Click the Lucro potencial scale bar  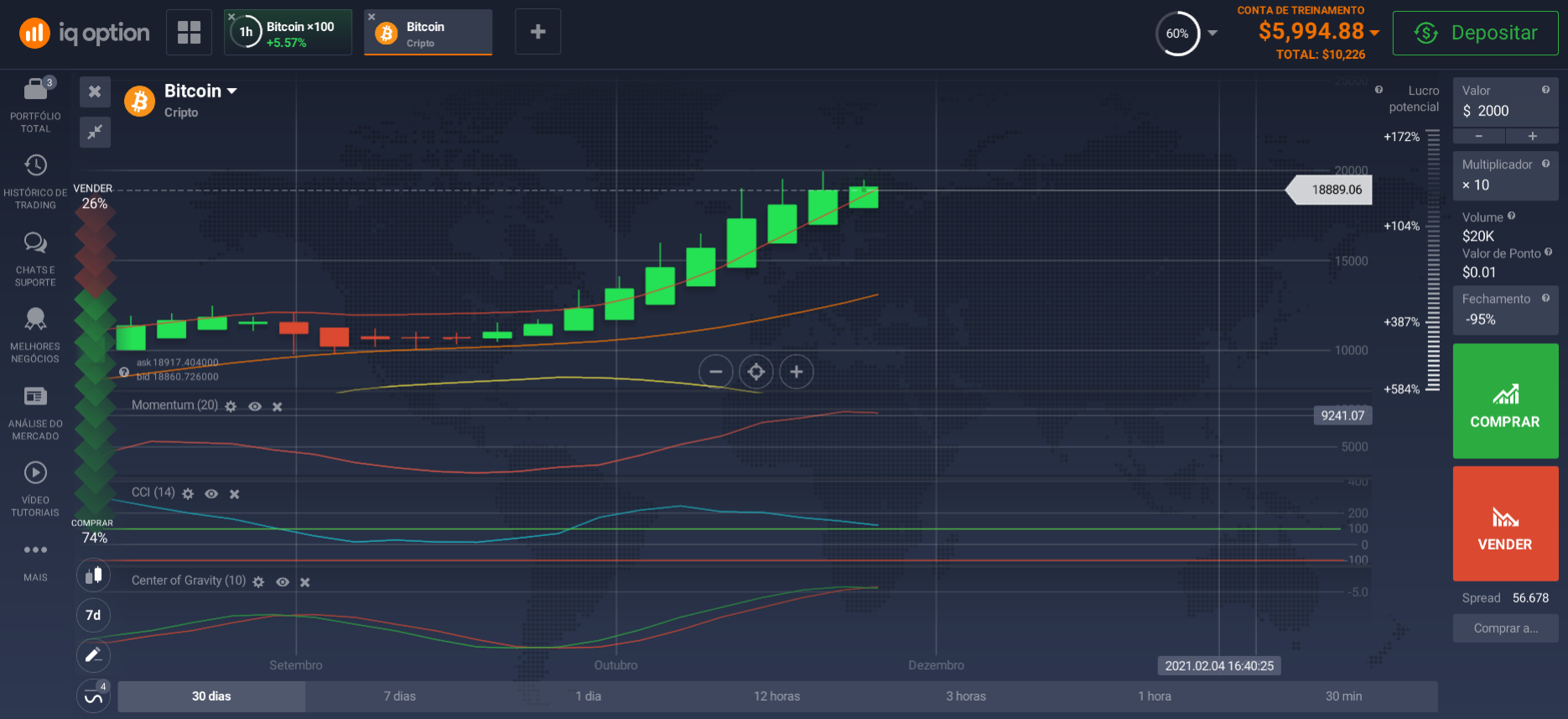tap(1433, 260)
